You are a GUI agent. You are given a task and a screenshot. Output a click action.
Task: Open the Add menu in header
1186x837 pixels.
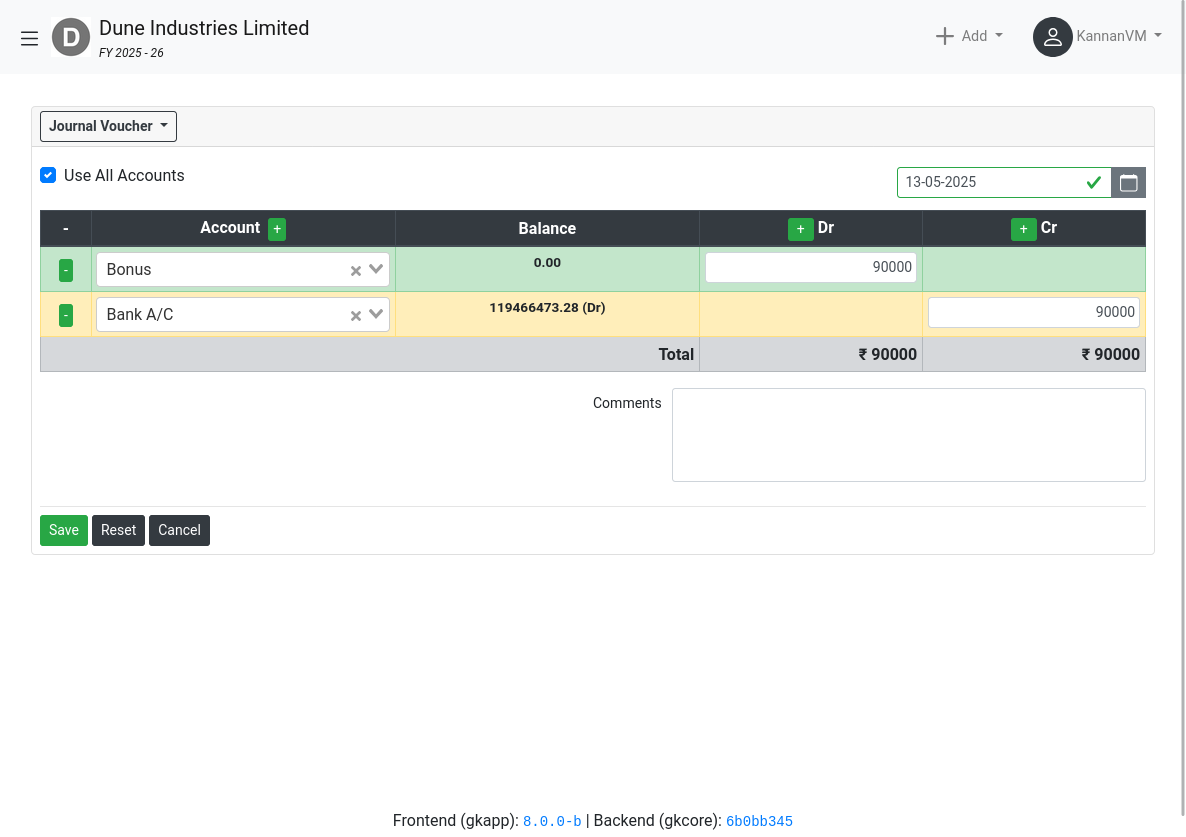[x=970, y=36]
